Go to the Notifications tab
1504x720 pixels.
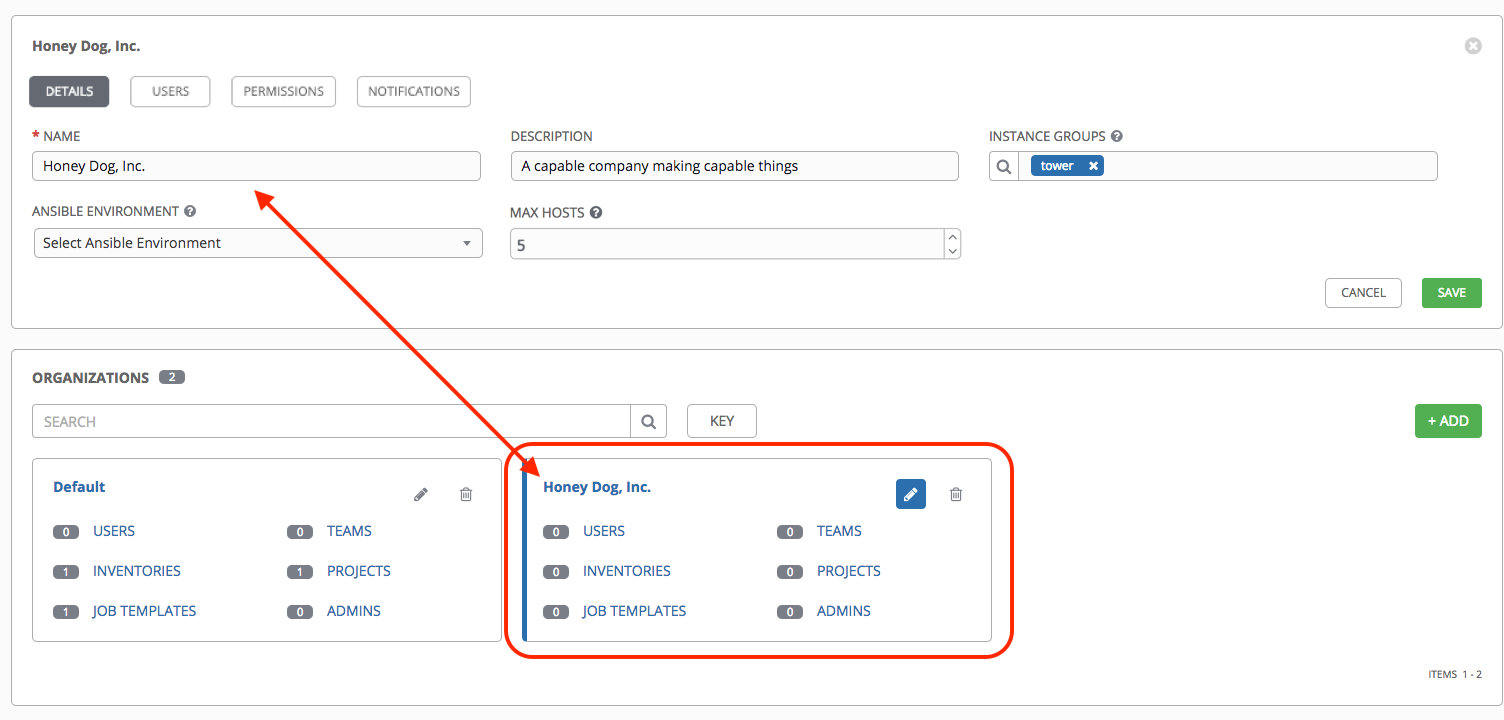(413, 91)
